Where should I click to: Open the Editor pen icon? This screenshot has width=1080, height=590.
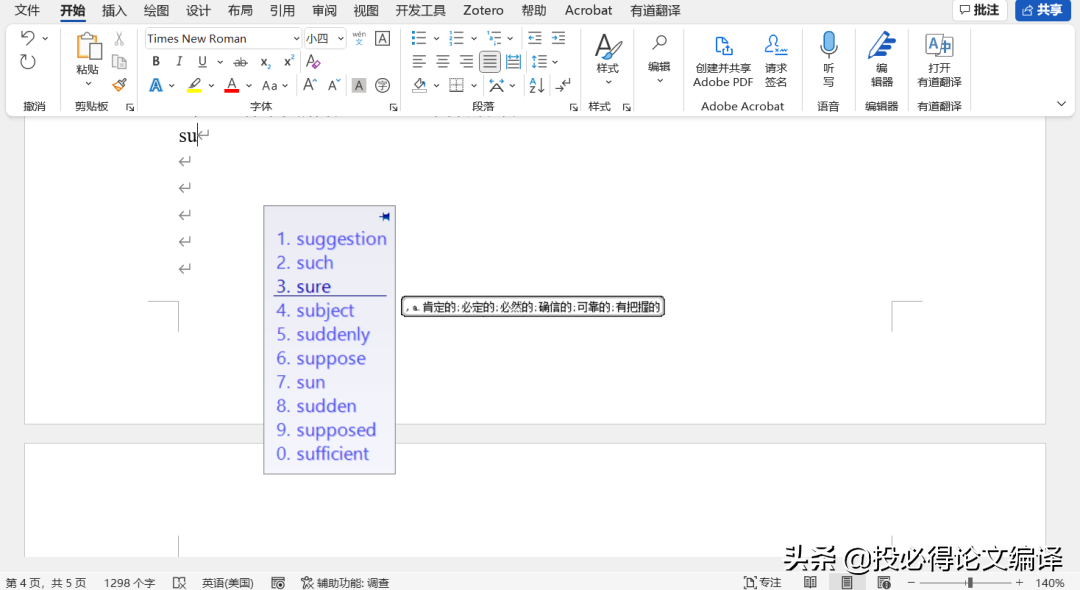pos(881,60)
